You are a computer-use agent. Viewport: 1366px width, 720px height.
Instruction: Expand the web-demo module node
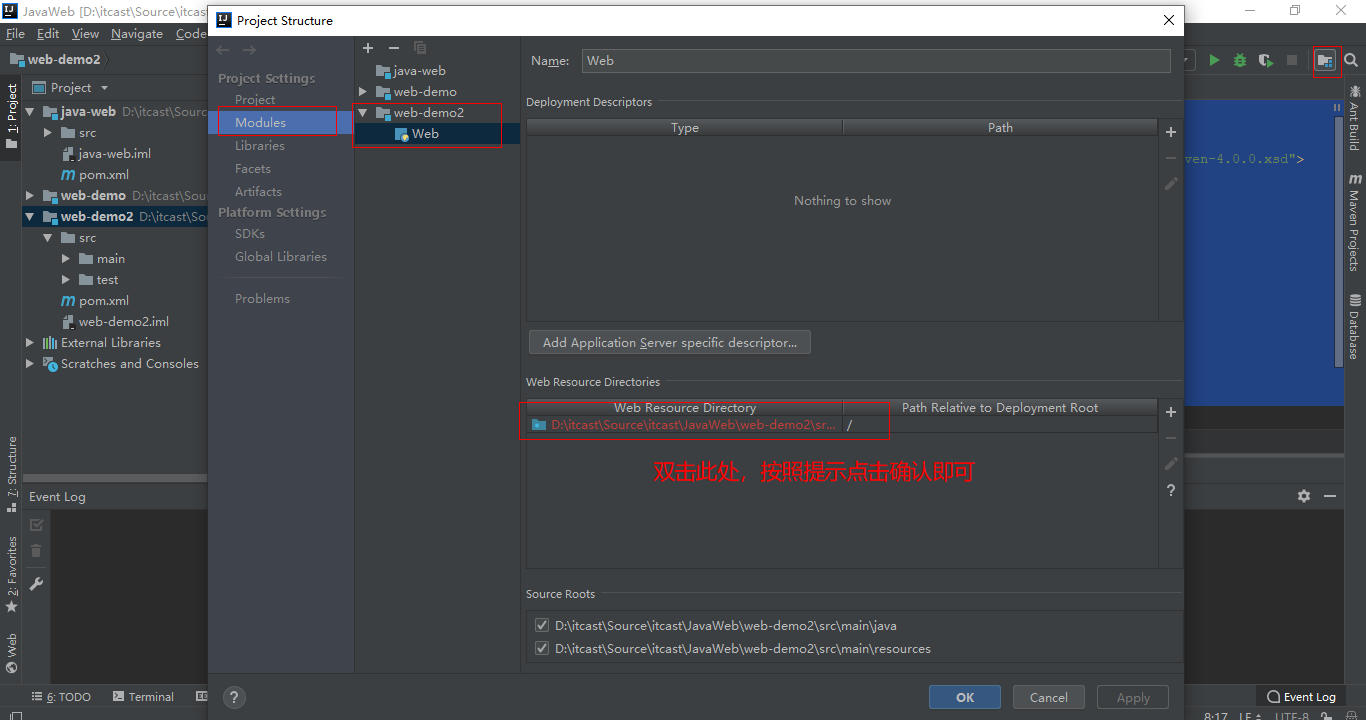363,92
